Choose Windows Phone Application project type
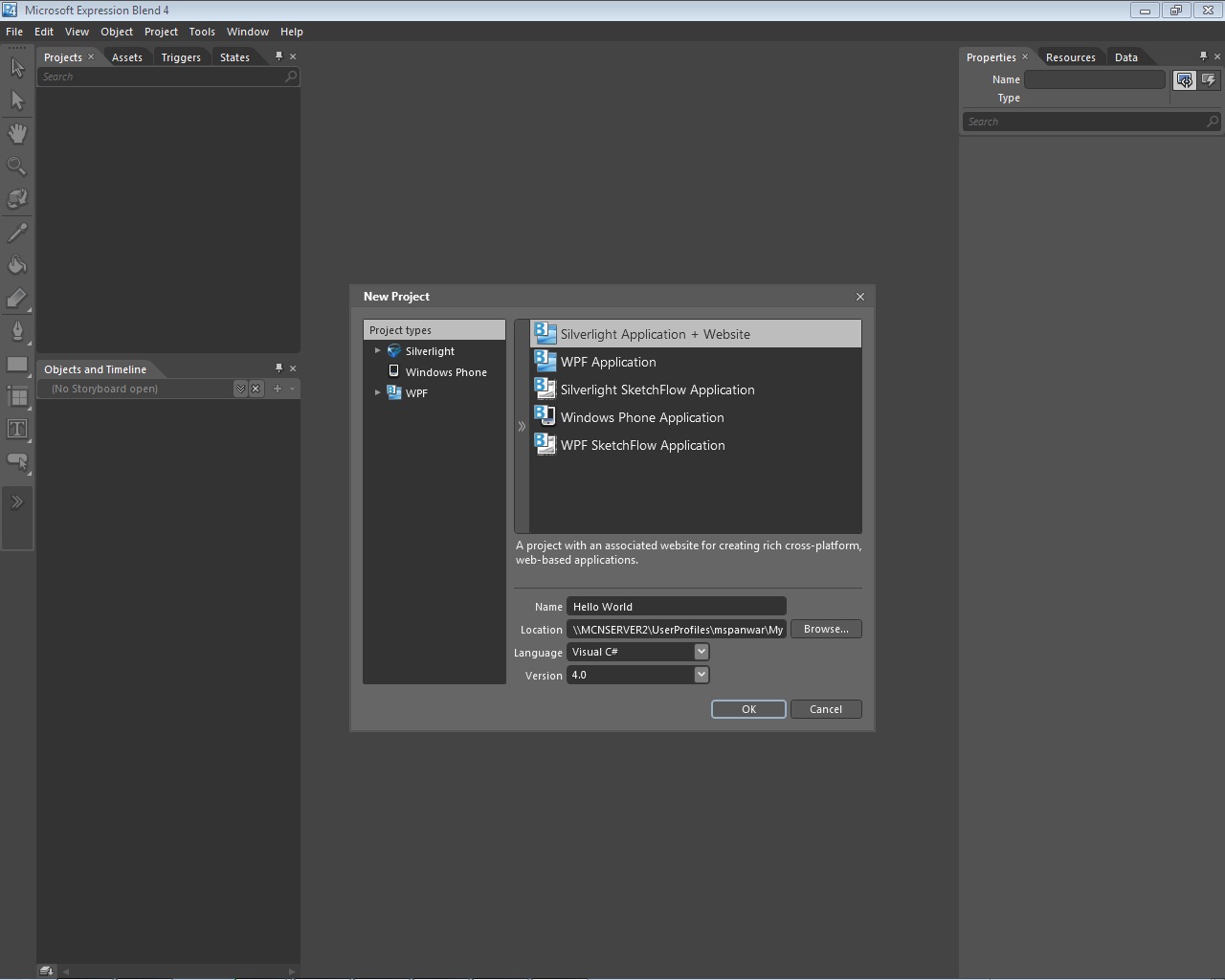This screenshot has width=1225, height=980. point(641,417)
